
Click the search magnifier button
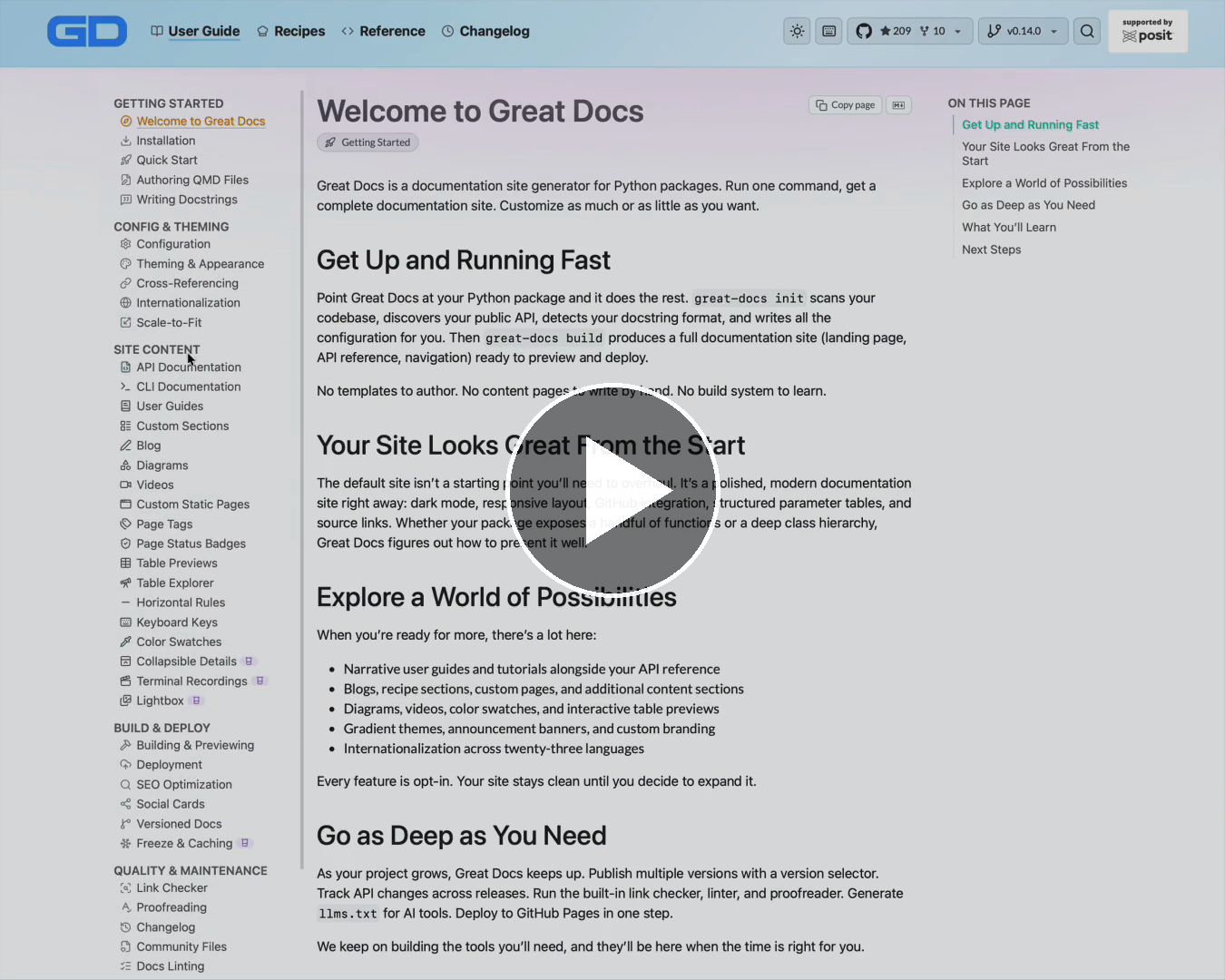click(x=1087, y=31)
